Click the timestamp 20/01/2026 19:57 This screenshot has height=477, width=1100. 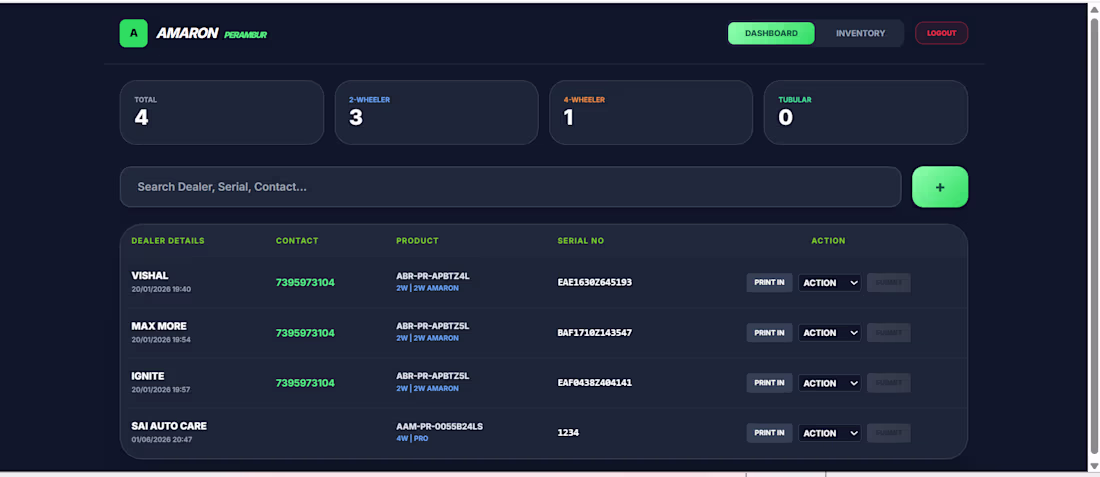161,389
